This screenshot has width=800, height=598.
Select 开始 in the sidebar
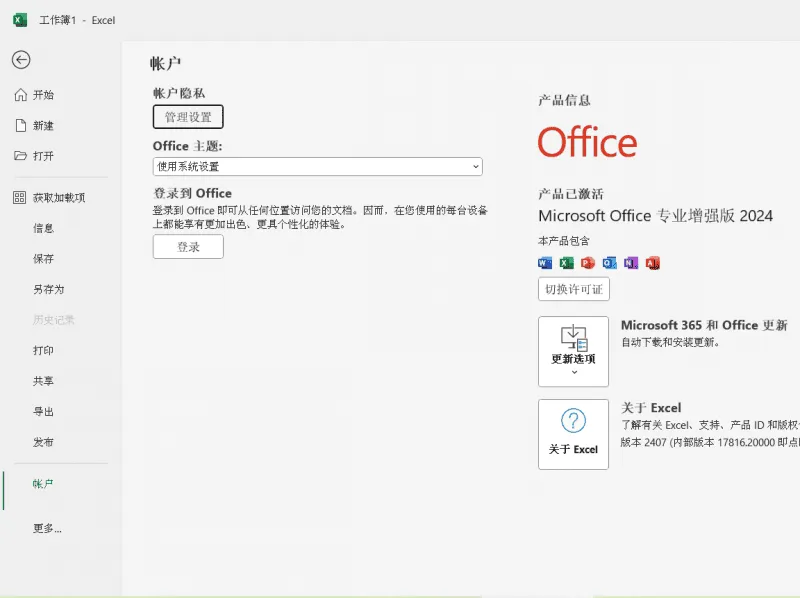click(44, 95)
